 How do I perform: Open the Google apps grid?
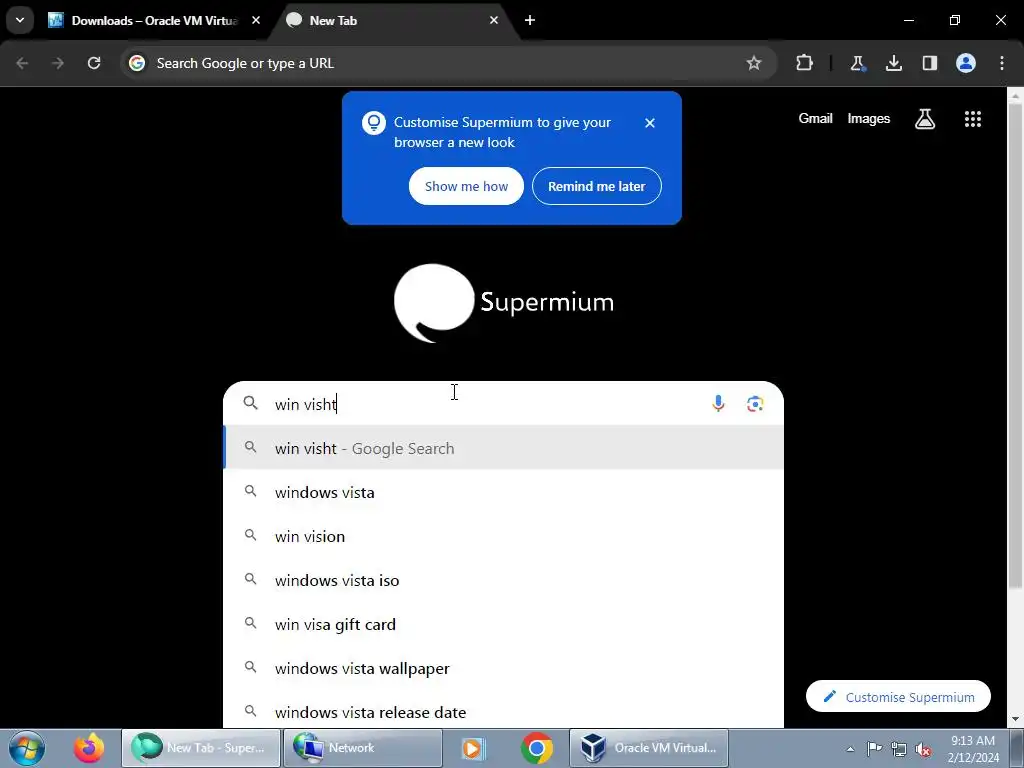(972, 119)
